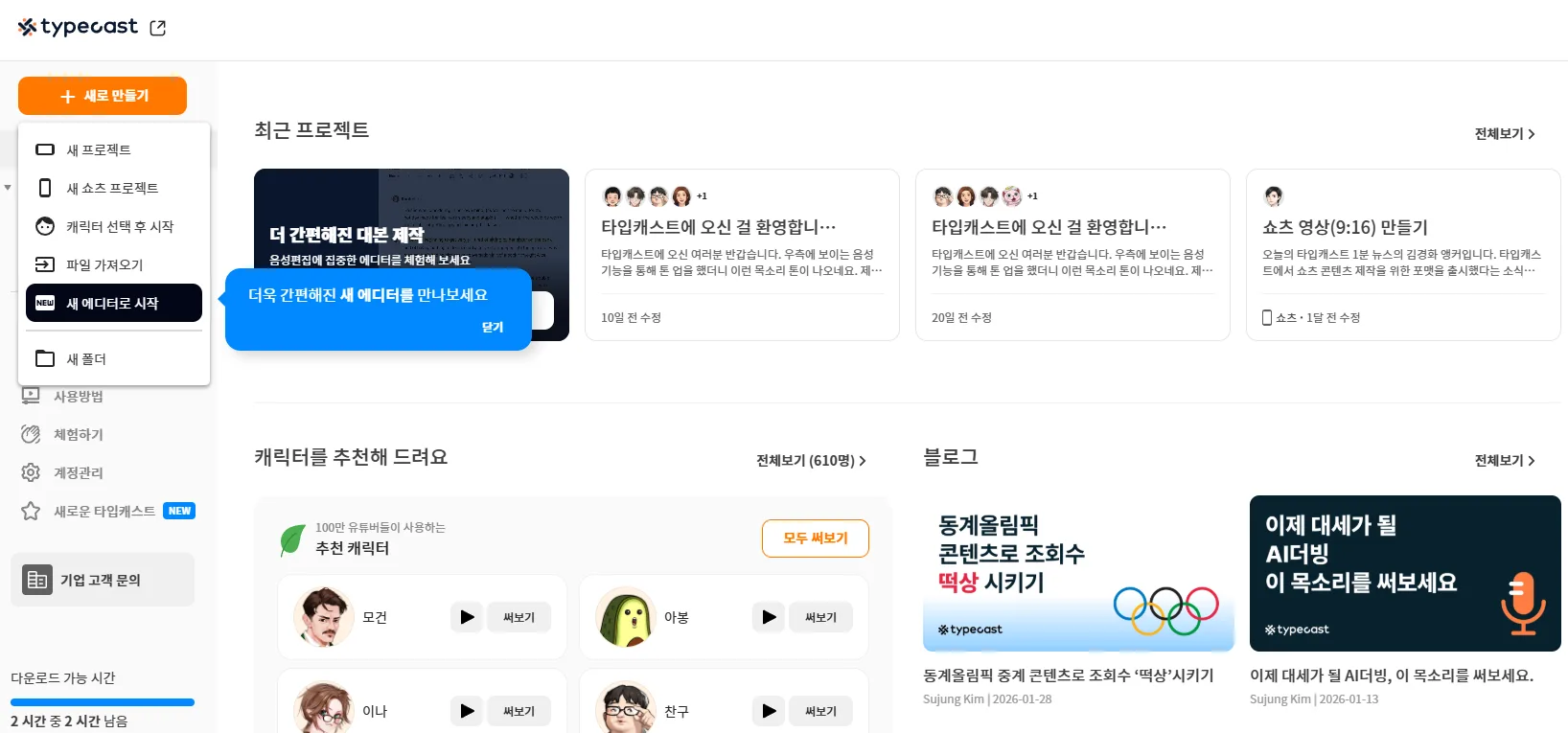Select 새 쇼츠 프로젝트 menu entry
This screenshot has height=733, width=1568.
(114, 188)
